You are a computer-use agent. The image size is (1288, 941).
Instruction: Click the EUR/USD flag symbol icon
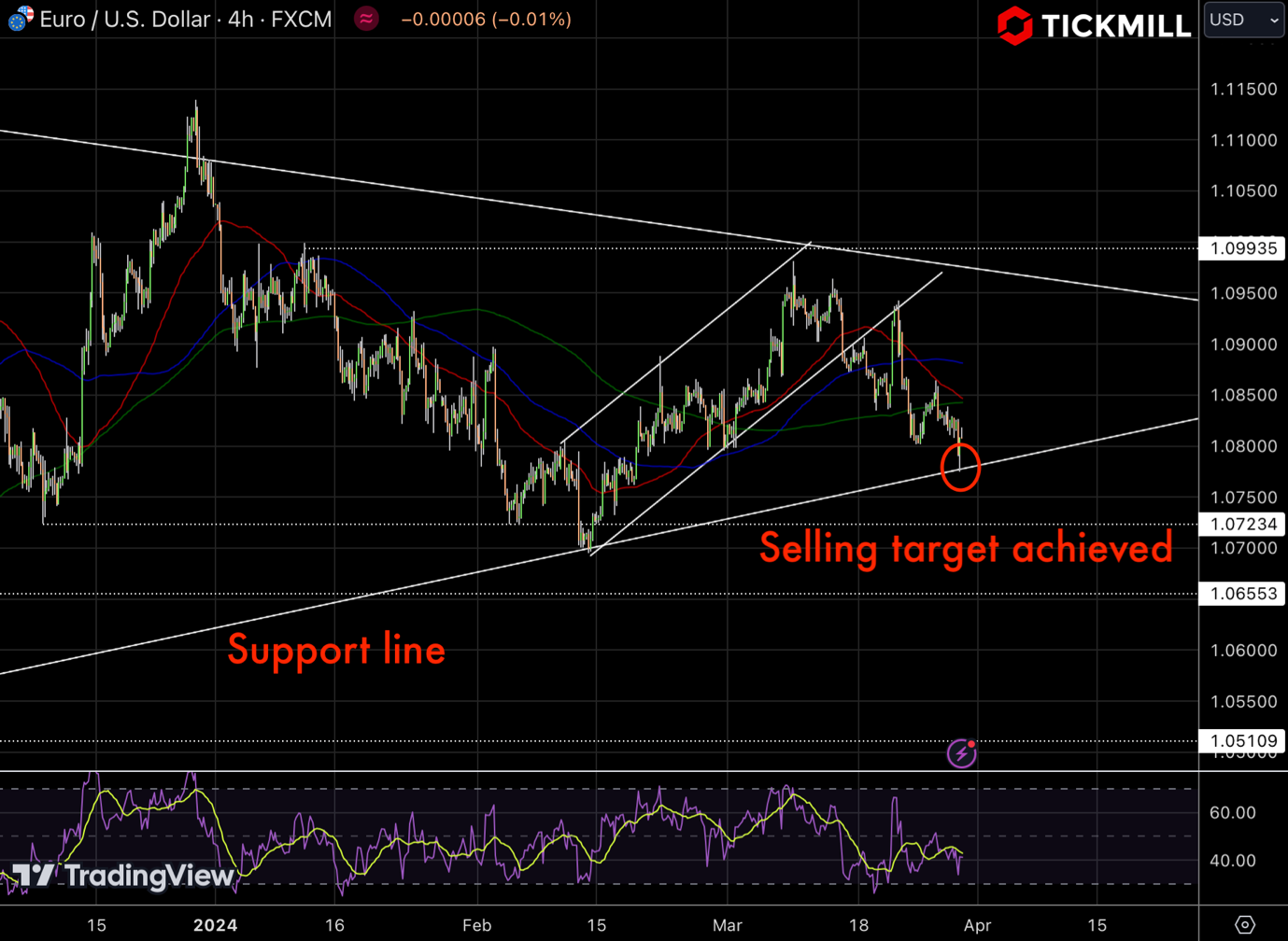[20, 19]
